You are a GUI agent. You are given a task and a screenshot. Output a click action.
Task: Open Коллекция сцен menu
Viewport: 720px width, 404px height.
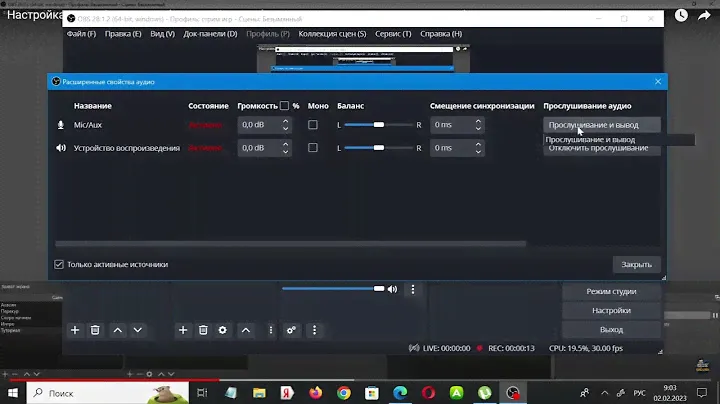332,33
